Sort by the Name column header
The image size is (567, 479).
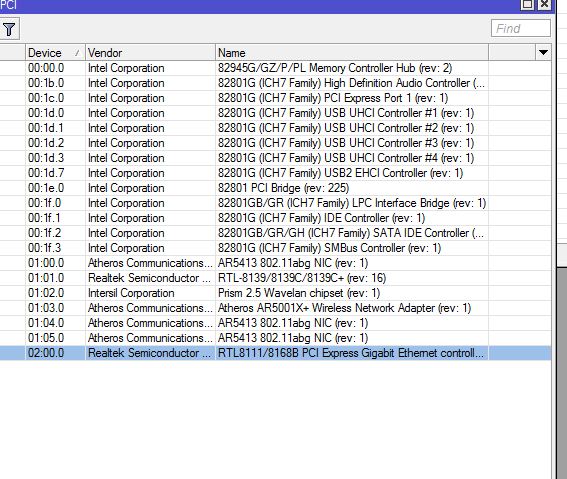[352, 52]
